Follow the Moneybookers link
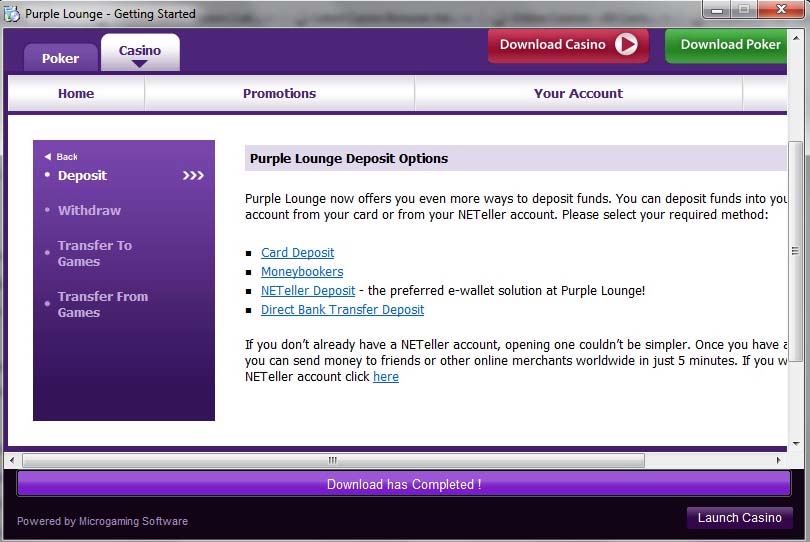Image resolution: width=810 pixels, height=542 pixels. pos(302,272)
